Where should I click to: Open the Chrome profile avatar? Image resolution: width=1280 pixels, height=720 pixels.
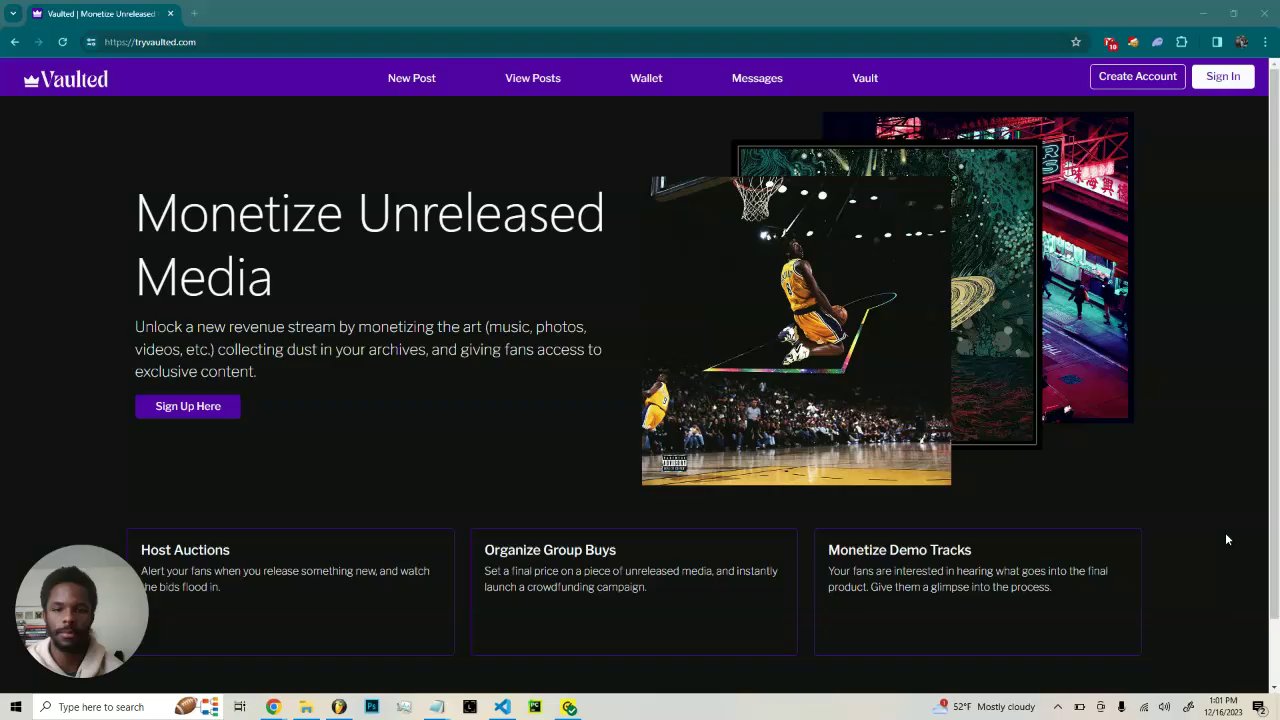pos(1241,42)
